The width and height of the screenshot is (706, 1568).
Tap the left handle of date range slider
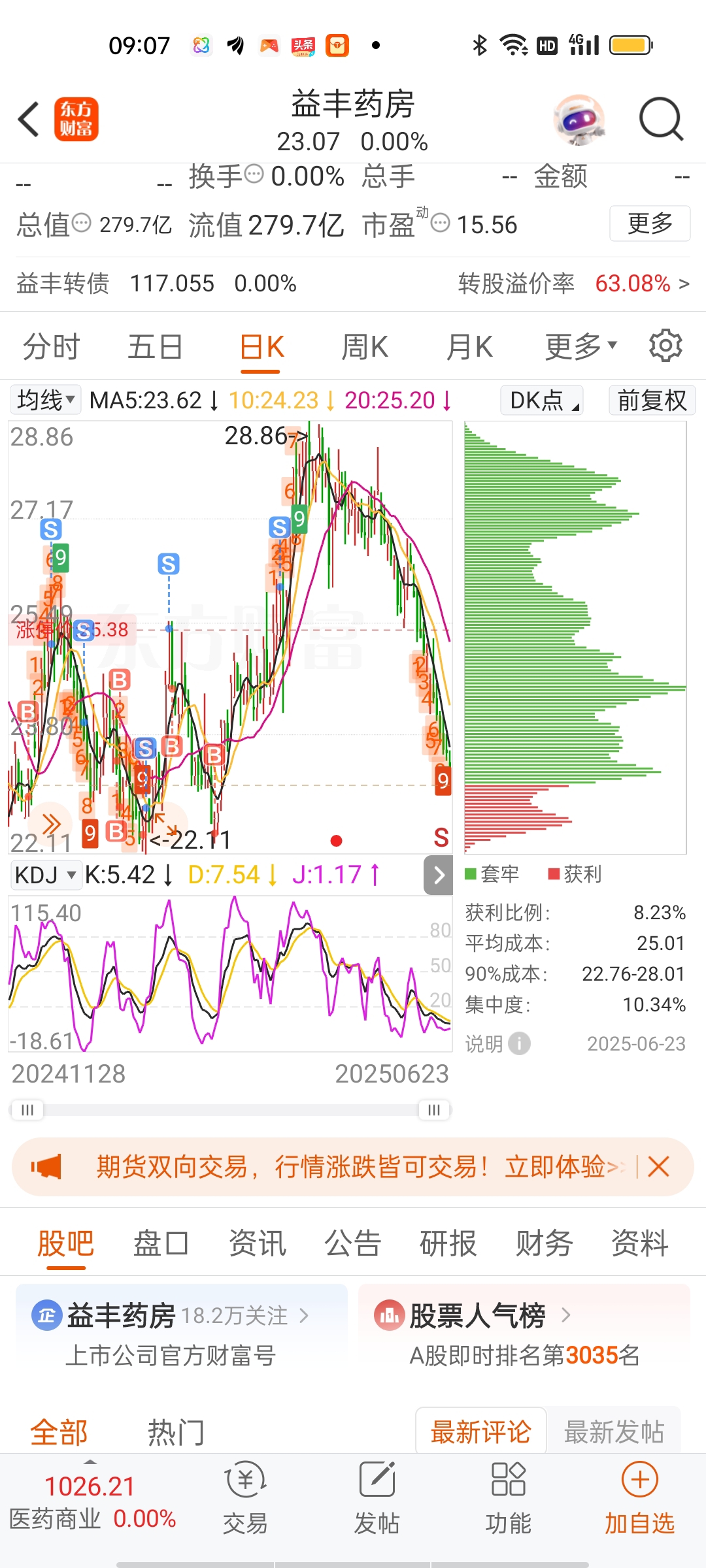click(27, 1109)
